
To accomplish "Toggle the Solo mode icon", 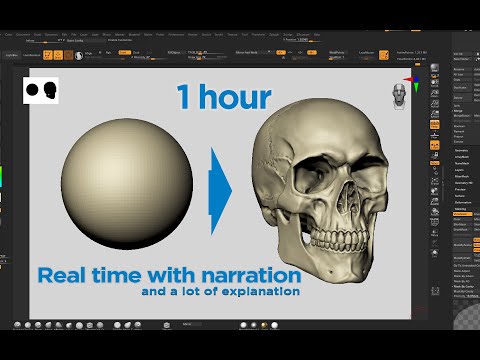I will point(435,253).
